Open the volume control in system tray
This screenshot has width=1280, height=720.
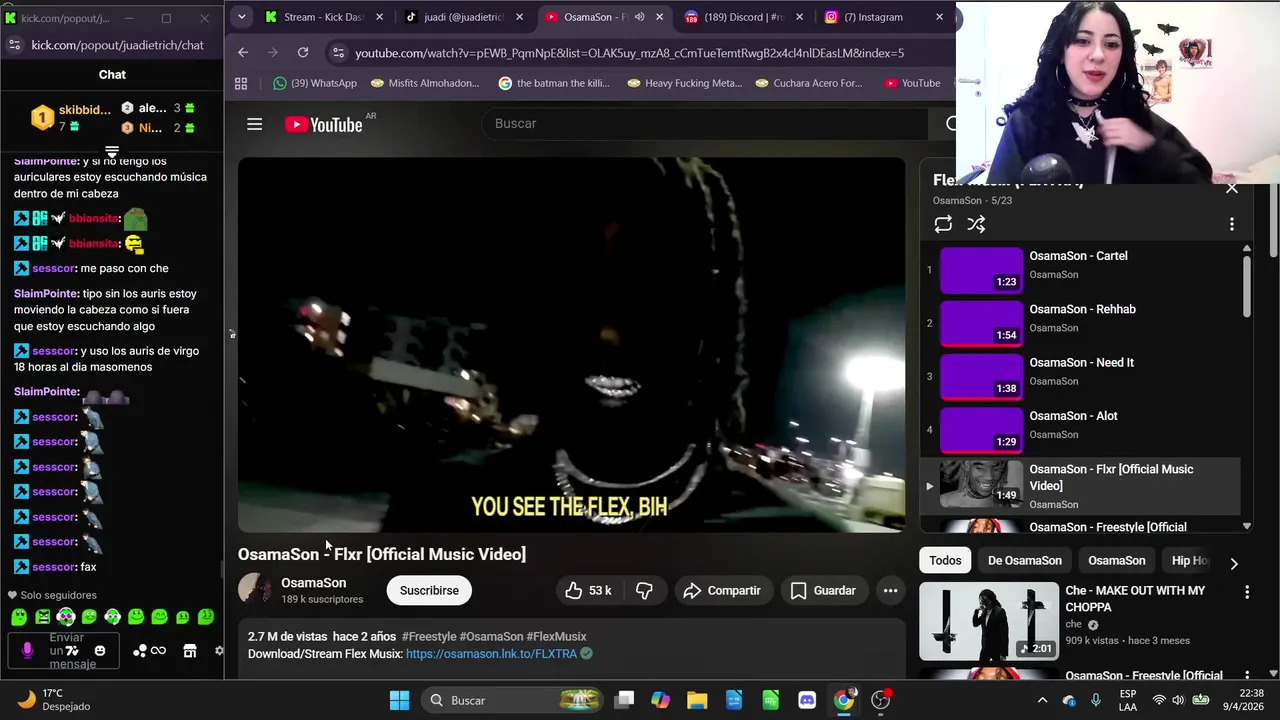click(1179, 701)
